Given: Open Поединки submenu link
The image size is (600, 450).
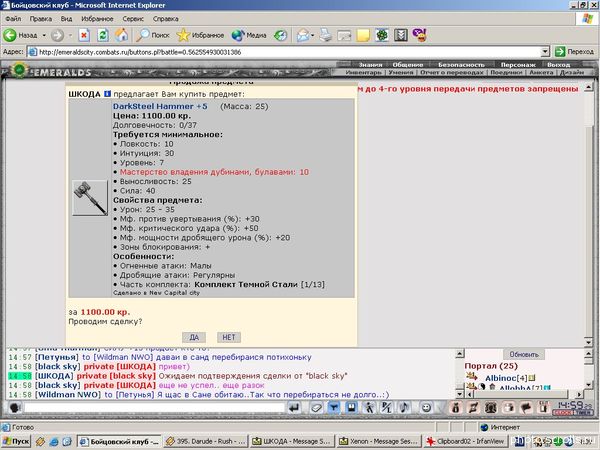Looking at the screenshot, I should pos(506,72).
